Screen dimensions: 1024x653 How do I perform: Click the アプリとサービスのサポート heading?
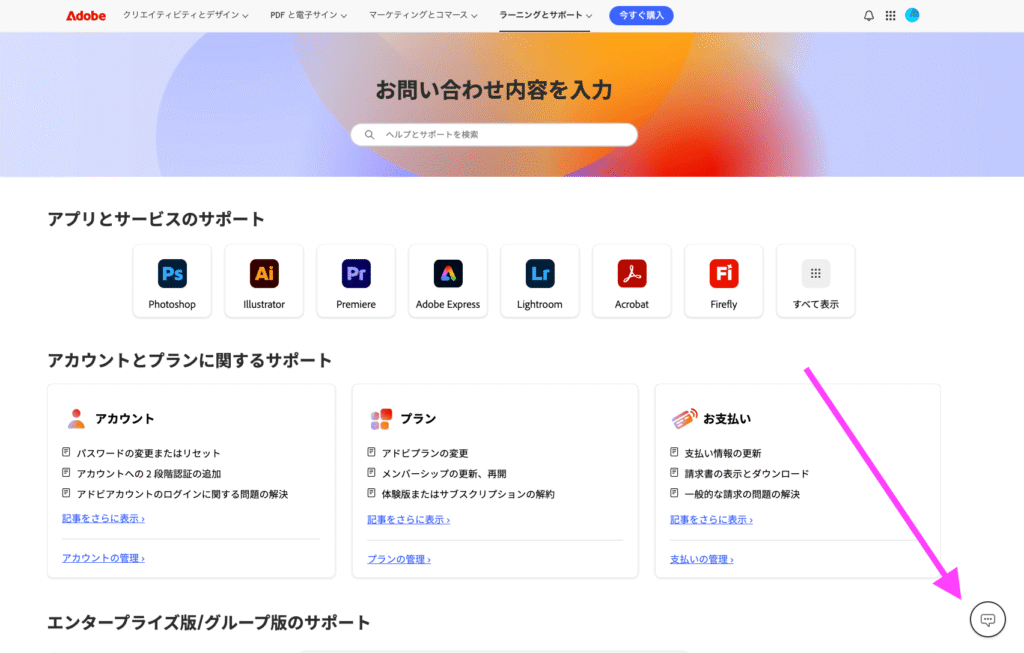tap(156, 219)
